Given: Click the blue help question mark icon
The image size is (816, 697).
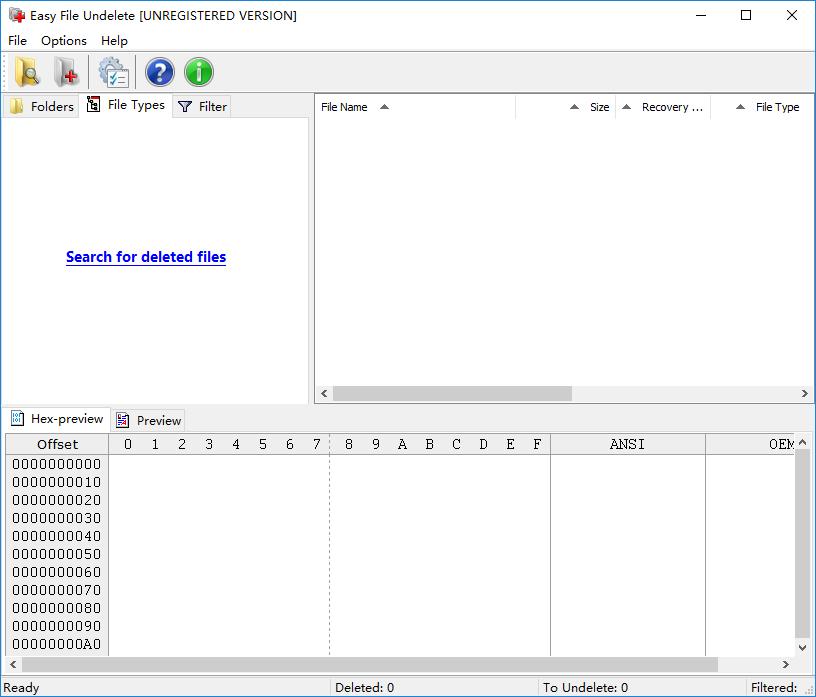Looking at the screenshot, I should click(159, 72).
